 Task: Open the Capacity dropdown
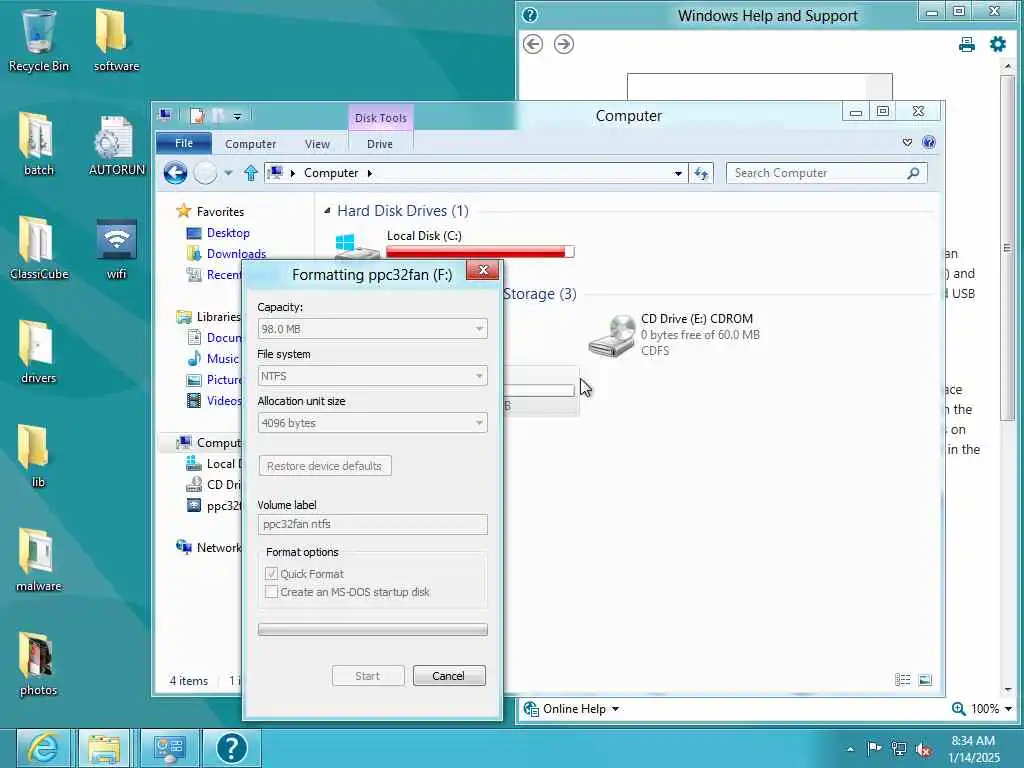pos(372,328)
